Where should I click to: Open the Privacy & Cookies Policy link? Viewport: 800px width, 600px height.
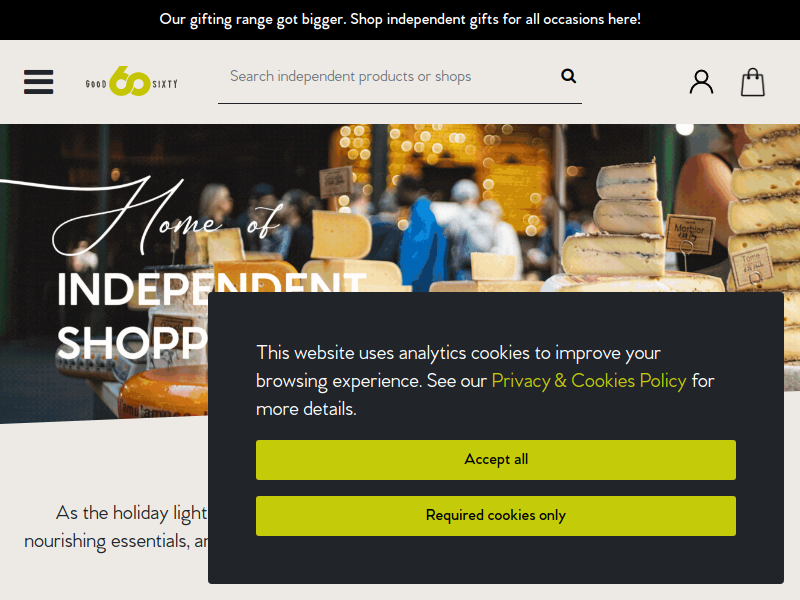589,381
